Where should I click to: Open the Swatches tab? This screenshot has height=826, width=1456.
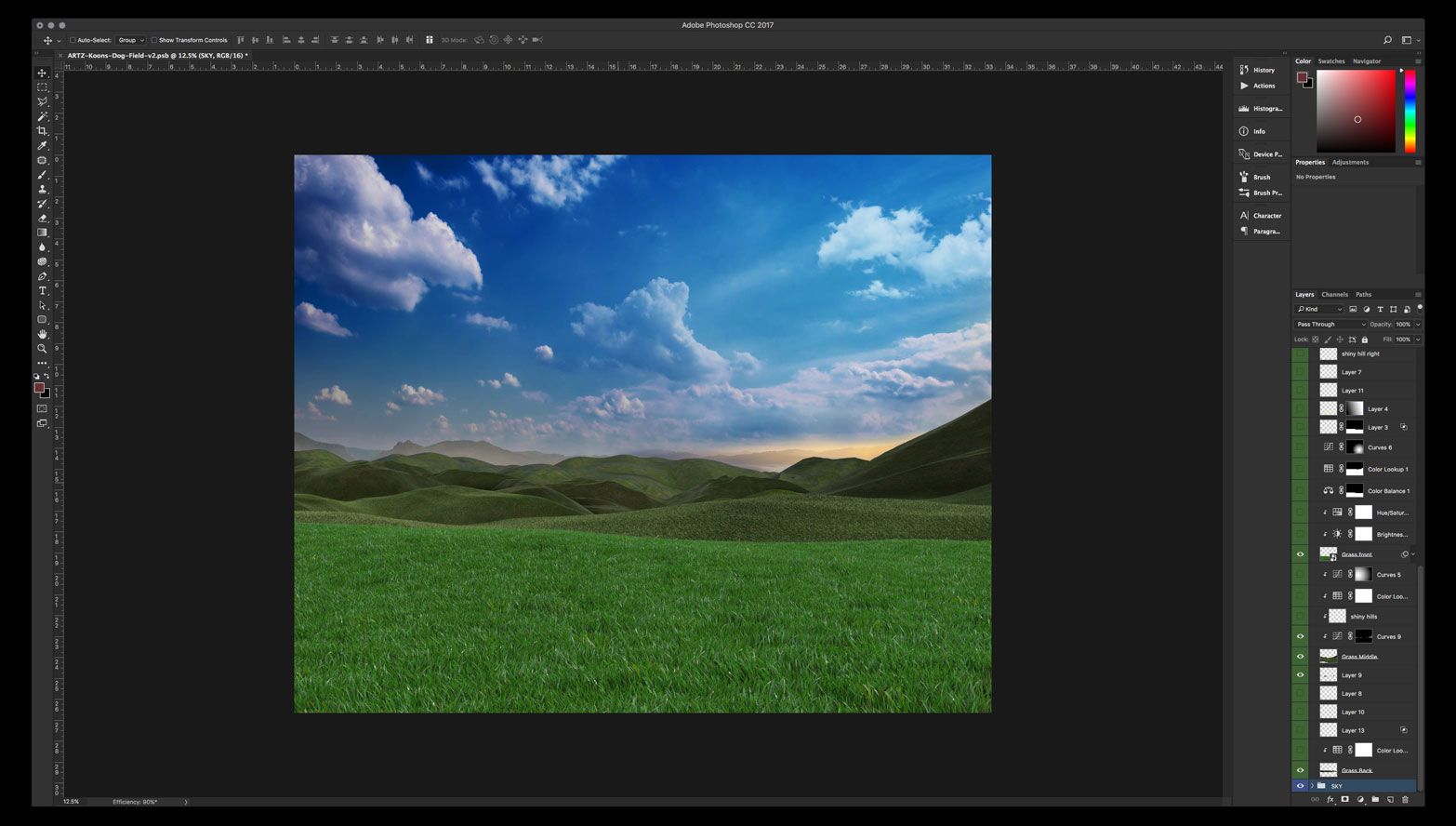[x=1330, y=61]
